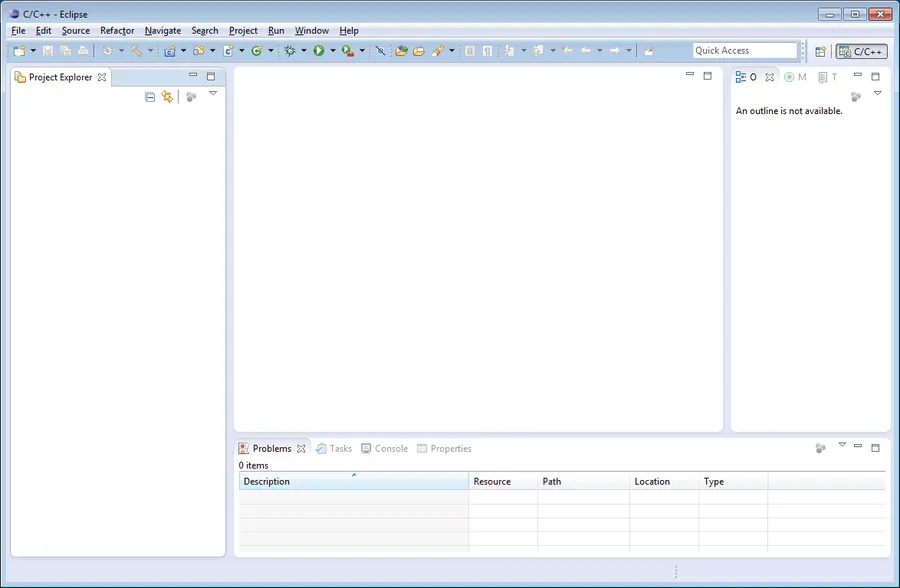Select the Make Target tab labeled M
The height and width of the screenshot is (588, 900).
pyautogui.click(x=796, y=77)
